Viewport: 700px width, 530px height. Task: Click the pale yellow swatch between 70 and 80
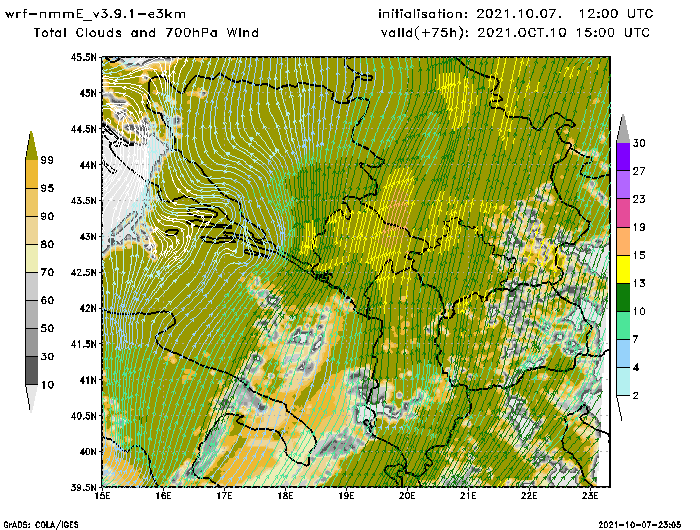(32, 259)
